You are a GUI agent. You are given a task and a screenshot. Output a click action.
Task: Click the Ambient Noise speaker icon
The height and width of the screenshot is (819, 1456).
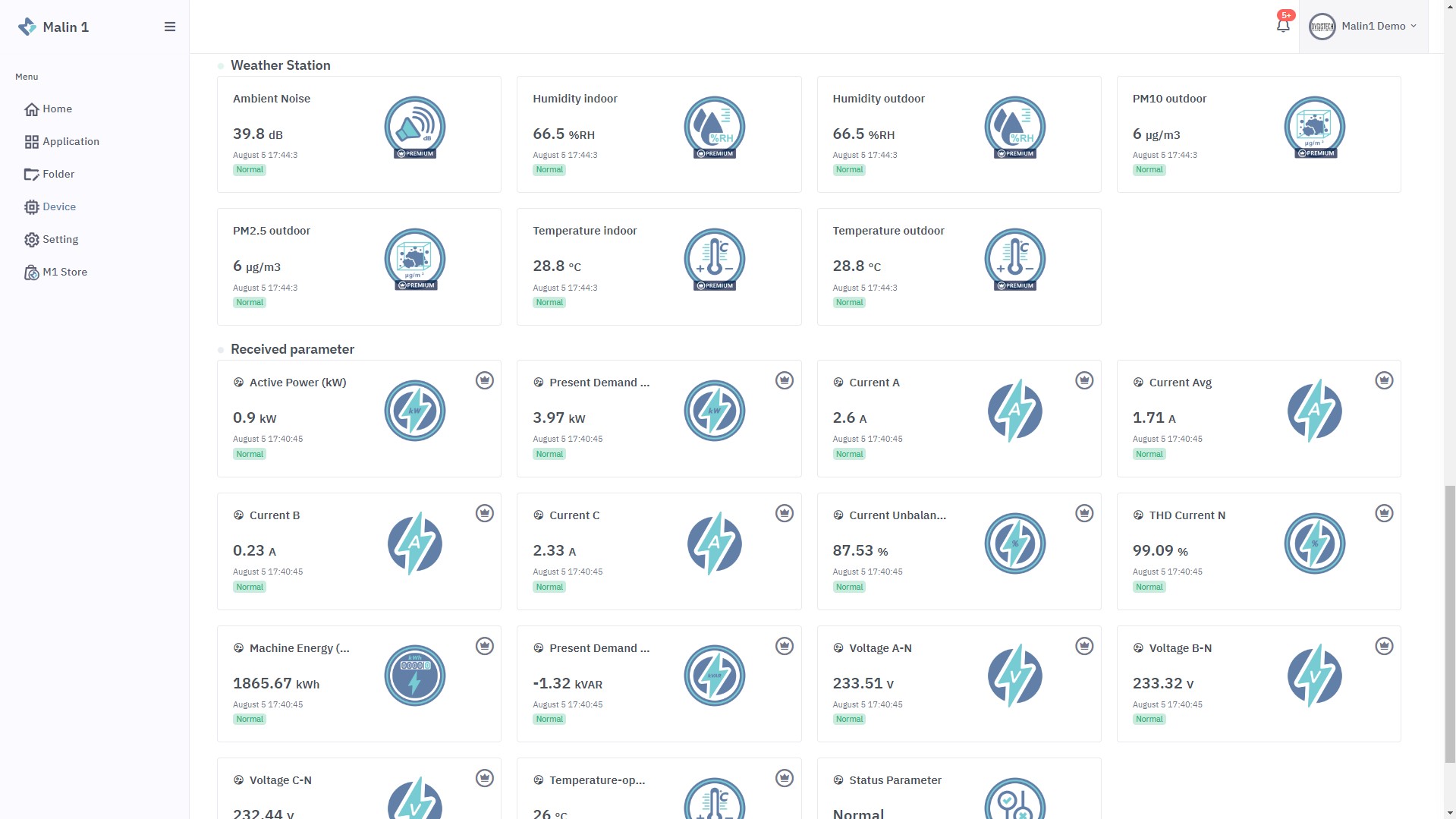tap(414, 127)
